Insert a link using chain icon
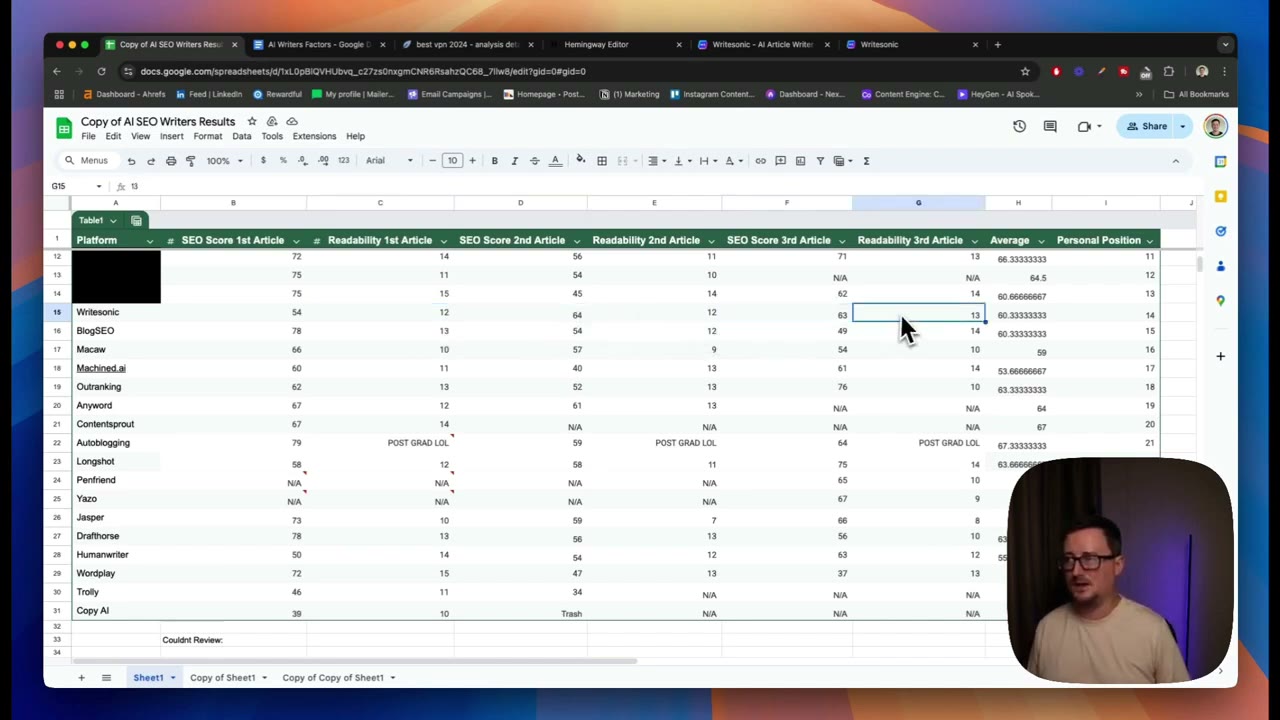This screenshot has height=720, width=1280. (760, 161)
